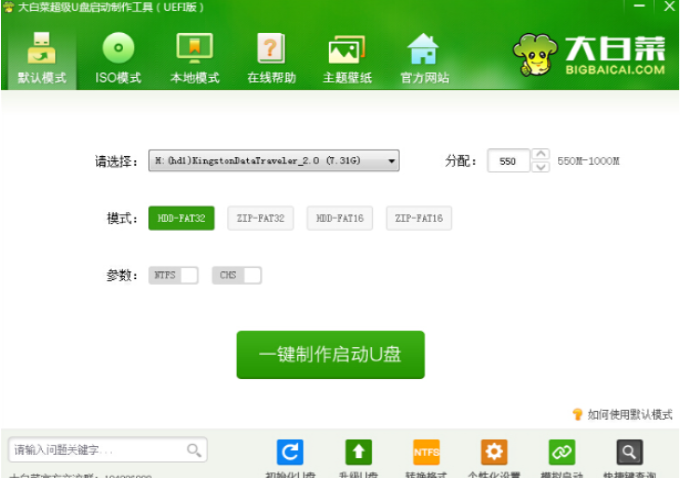Click the green 升级U盘 (upgrade USB) icon

click(x=358, y=452)
